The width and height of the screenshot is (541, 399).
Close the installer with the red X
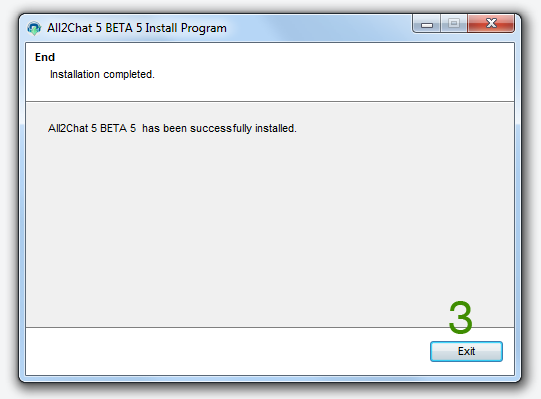491,23
